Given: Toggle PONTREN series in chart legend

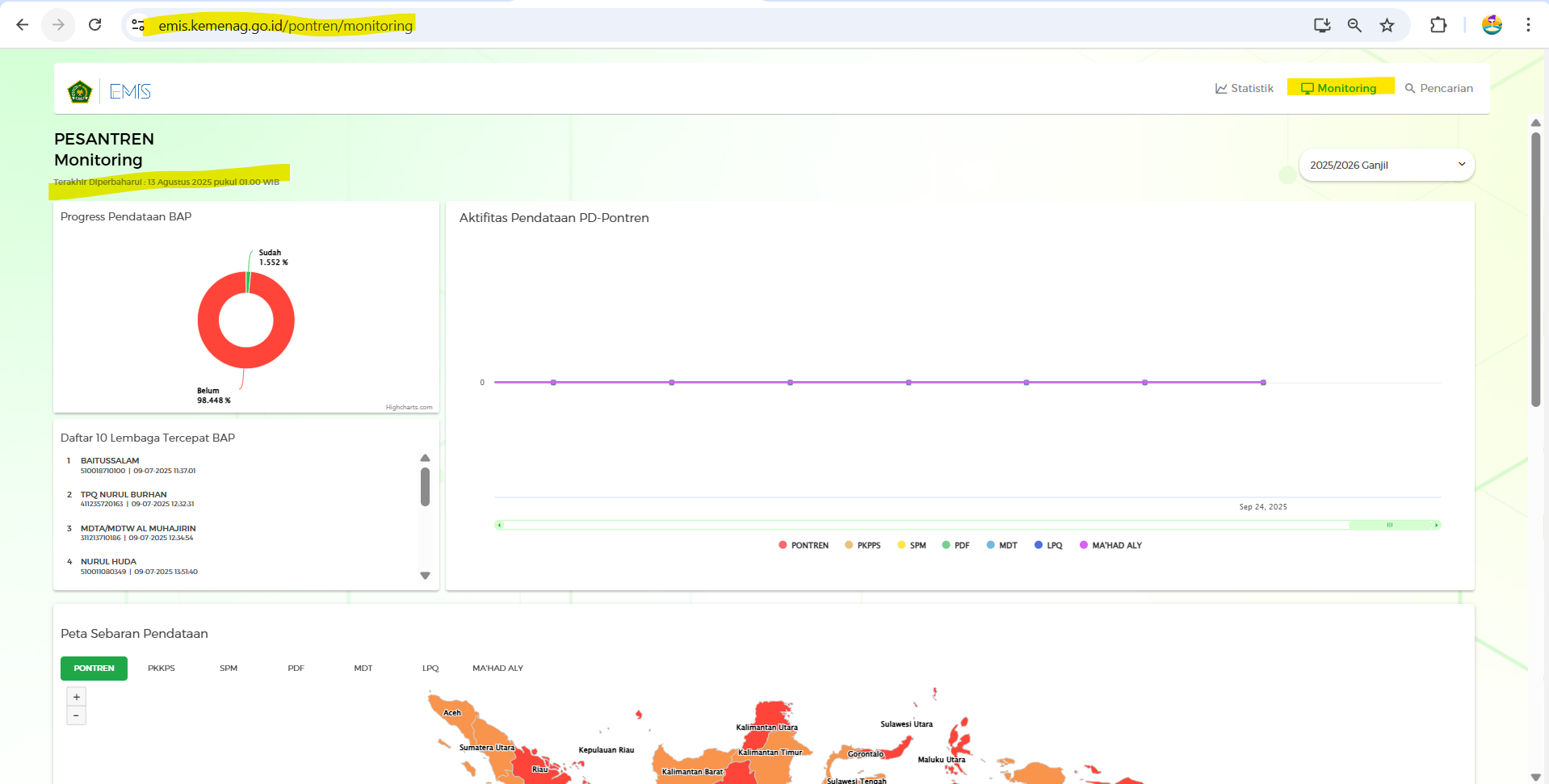Looking at the screenshot, I should 804,546.
